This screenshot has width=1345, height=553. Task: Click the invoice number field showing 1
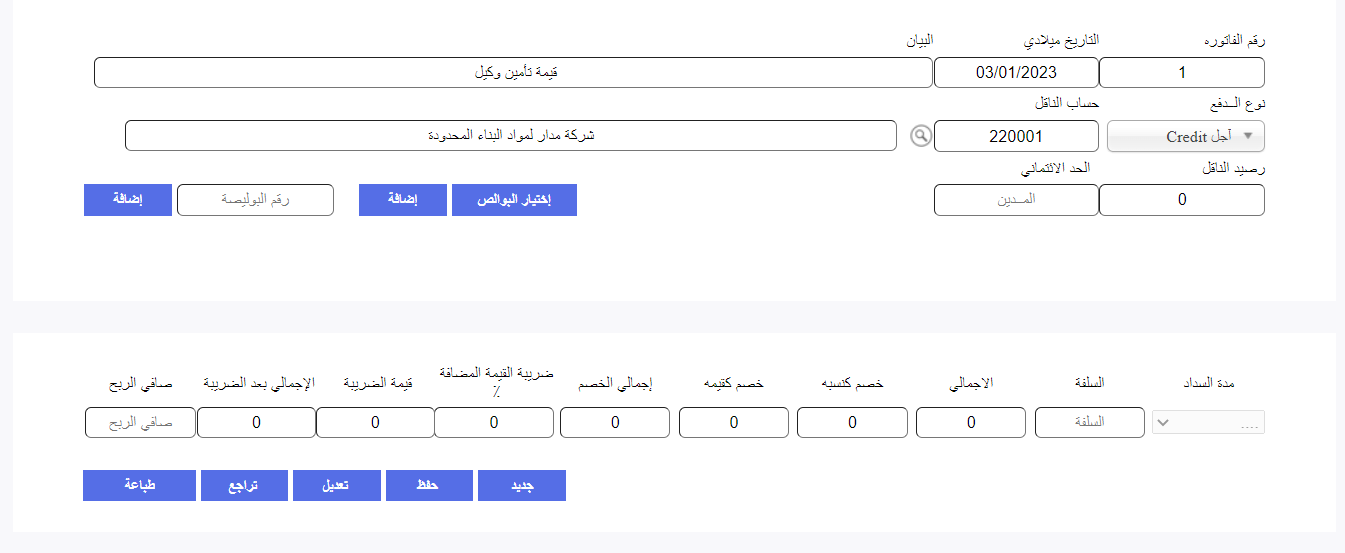point(1182,73)
